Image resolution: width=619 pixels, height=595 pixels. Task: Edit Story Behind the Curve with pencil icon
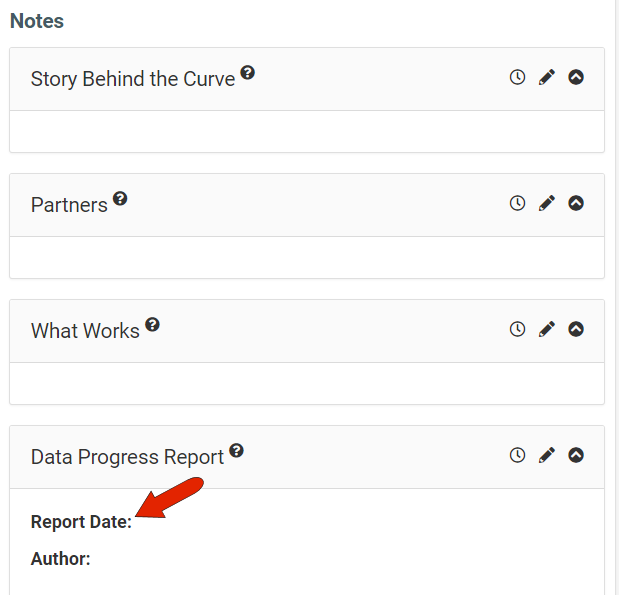(x=547, y=77)
